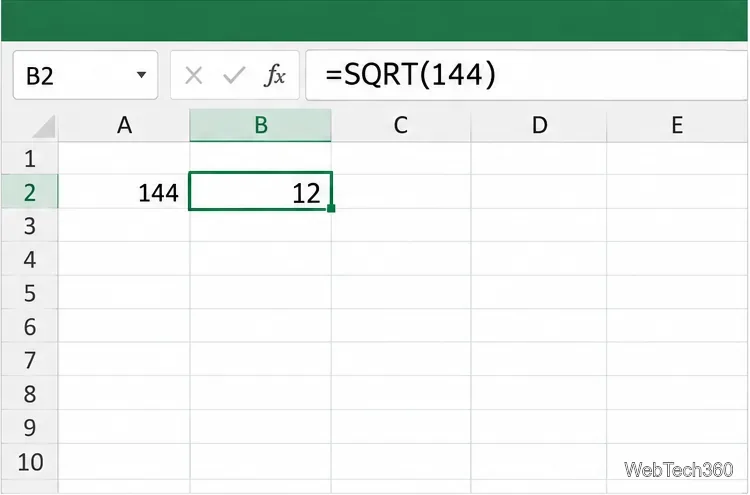Confirm formula with the checkmark icon
Screen dimensions: 750x495
234,76
